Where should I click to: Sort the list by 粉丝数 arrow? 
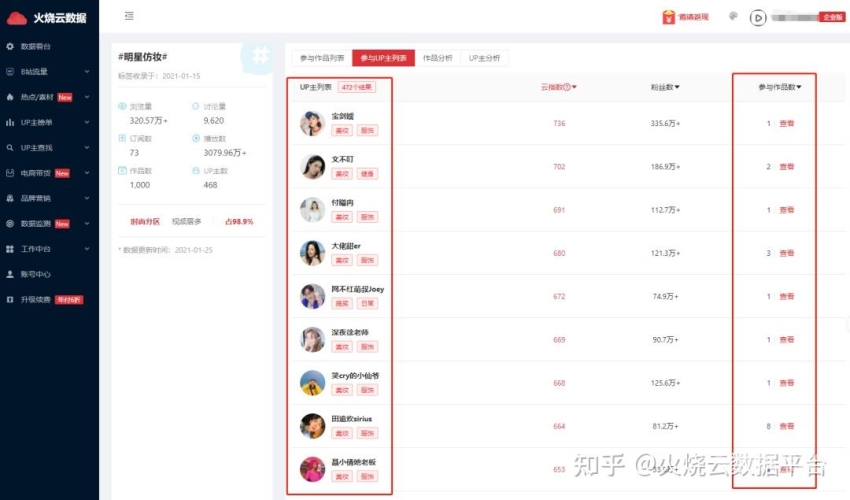coord(677,87)
